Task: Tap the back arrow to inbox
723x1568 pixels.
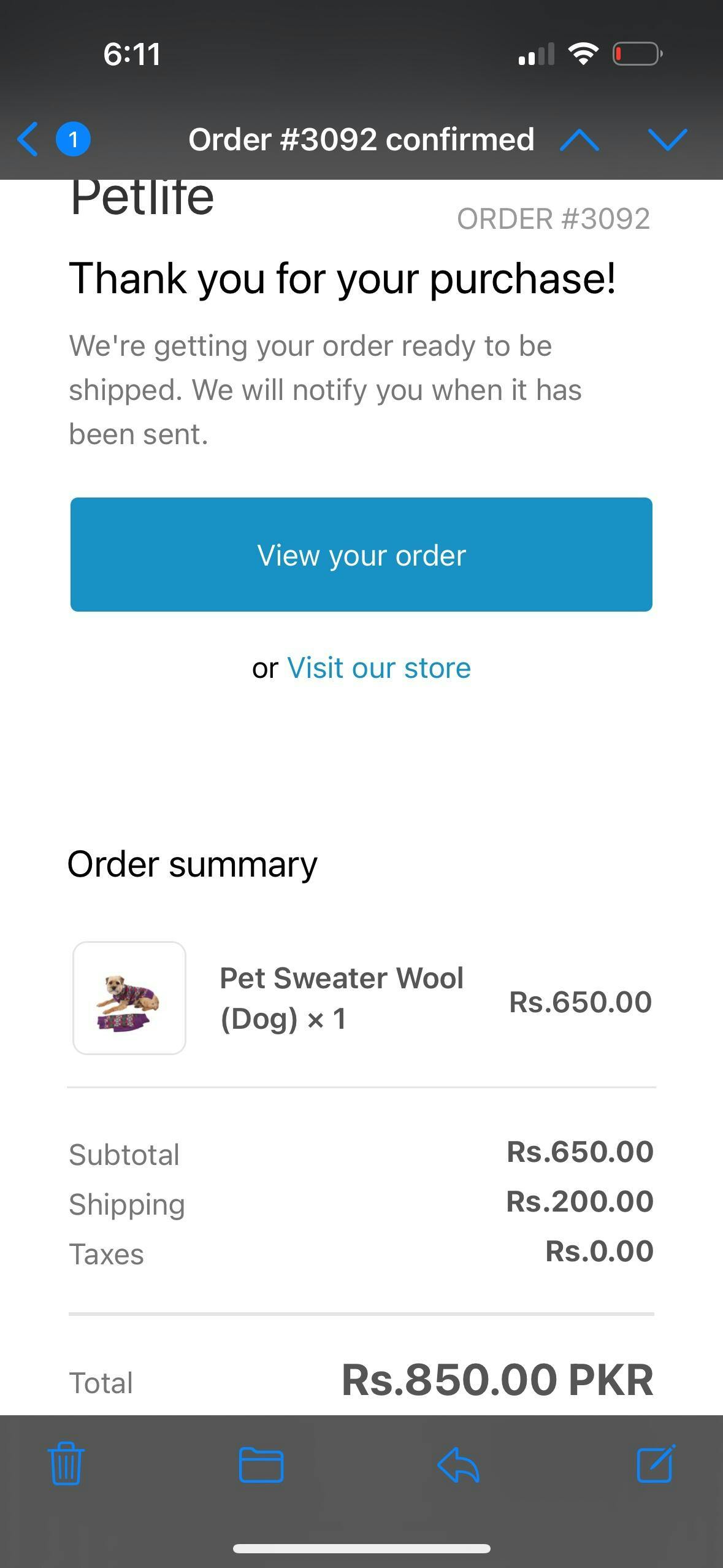Action: [x=28, y=139]
